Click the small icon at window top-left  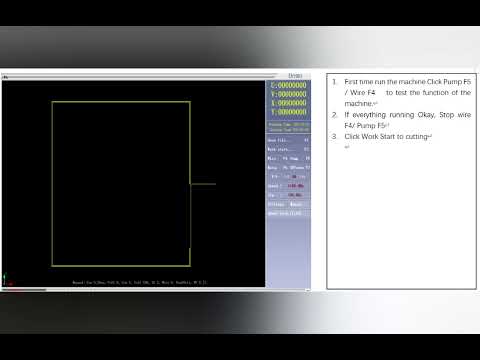coord(5,77)
